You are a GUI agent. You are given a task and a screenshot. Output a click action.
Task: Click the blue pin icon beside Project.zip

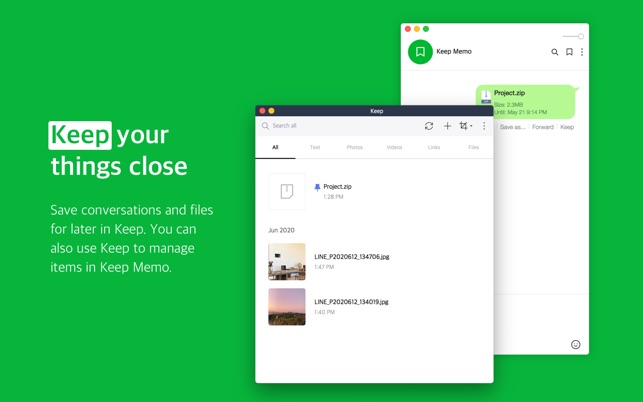tap(317, 187)
